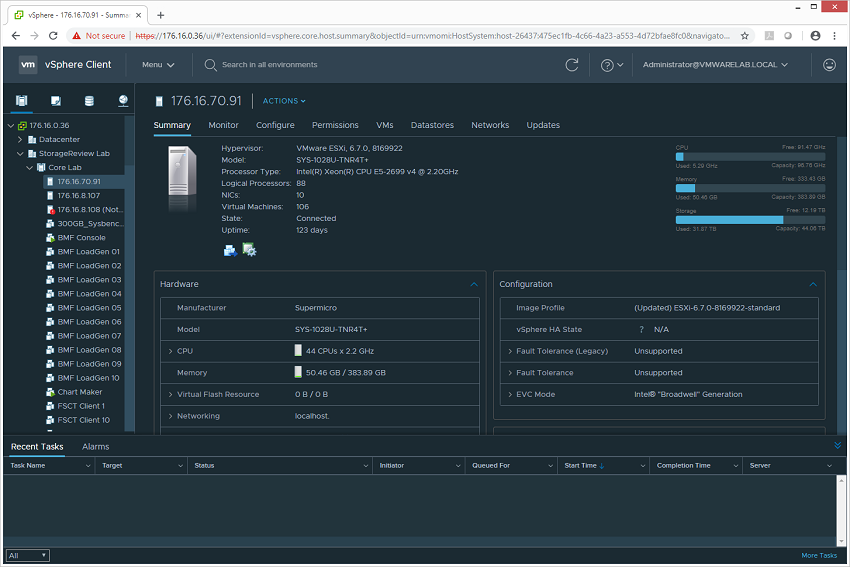The height and width of the screenshot is (567, 850).
Task: Click the Chart Maker VM icon
Action: click(50, 392)
